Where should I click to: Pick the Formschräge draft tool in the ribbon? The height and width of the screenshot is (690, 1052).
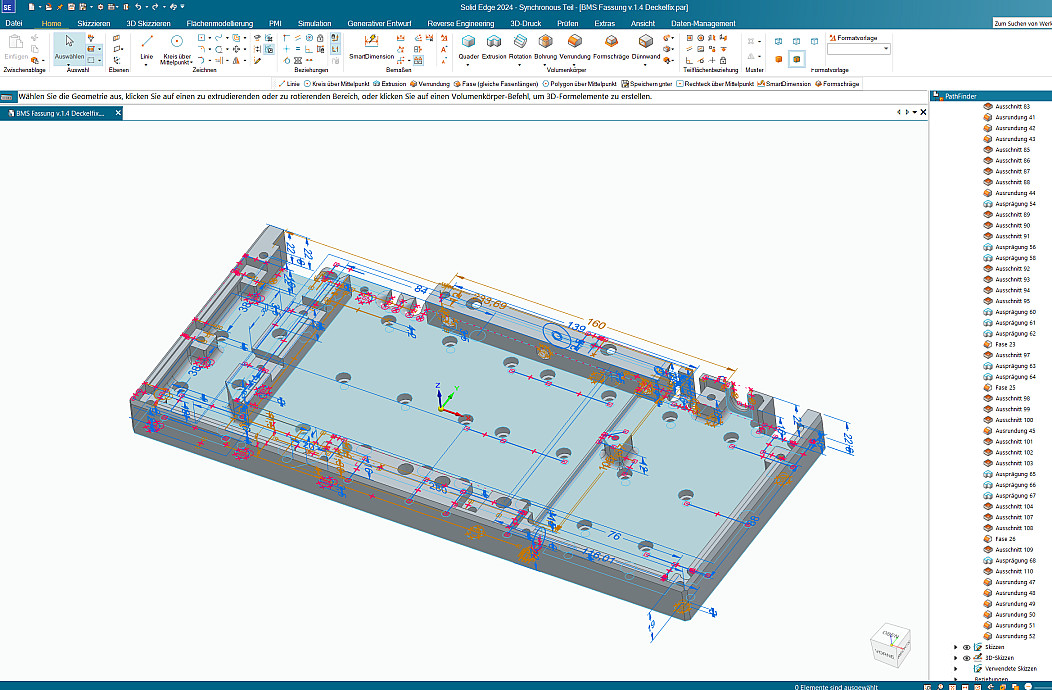coord(610,45)
